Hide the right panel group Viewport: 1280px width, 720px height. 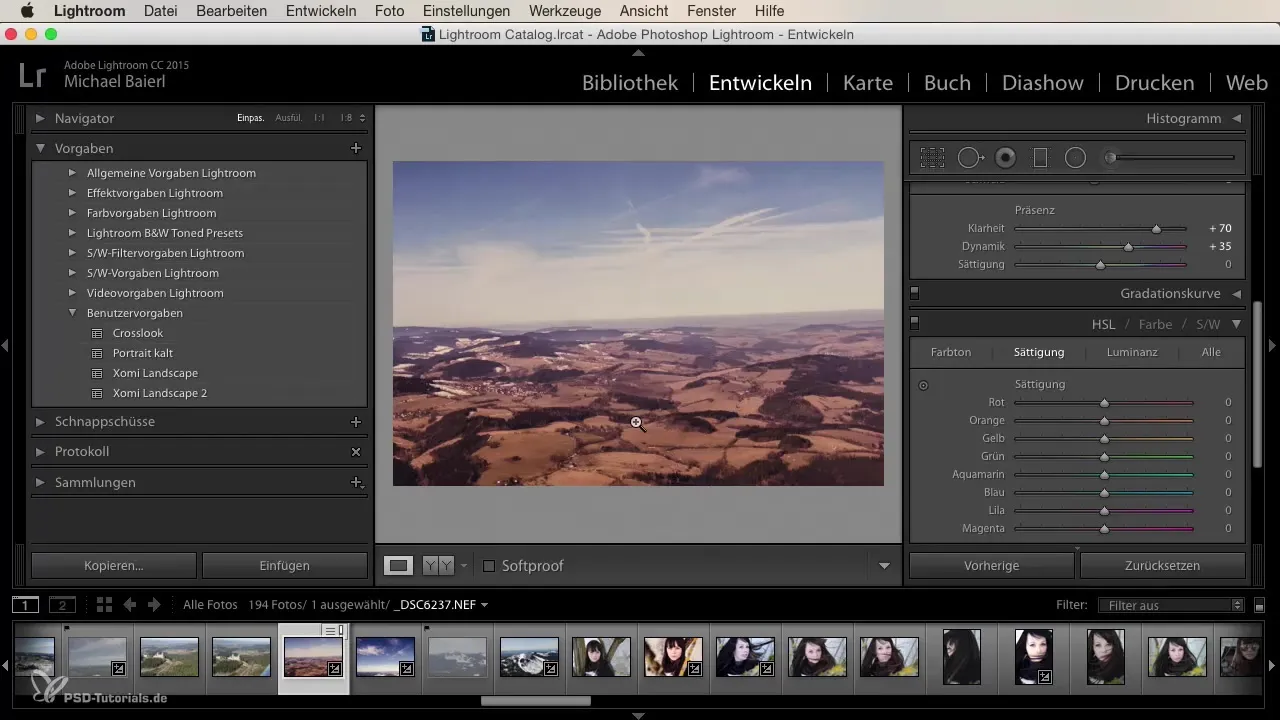click(x=1273, y=345)
